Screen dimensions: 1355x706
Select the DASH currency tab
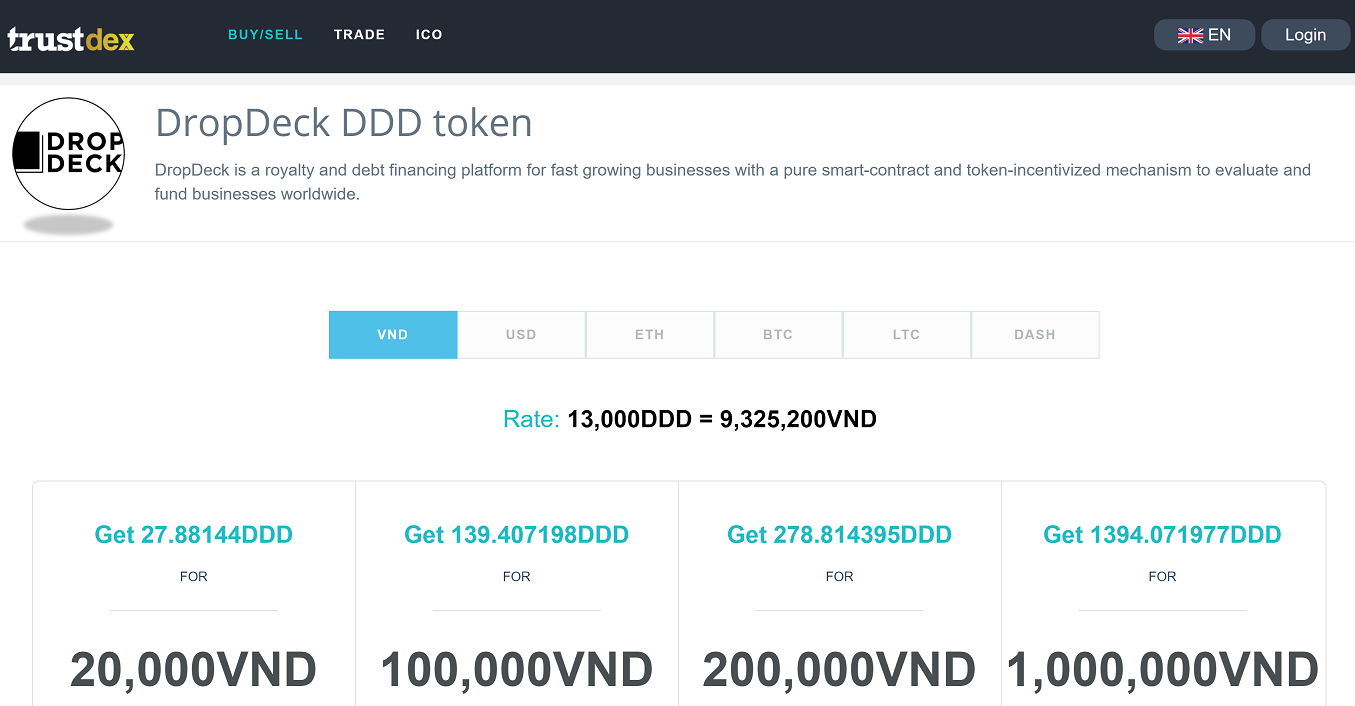click(1035, 335)
